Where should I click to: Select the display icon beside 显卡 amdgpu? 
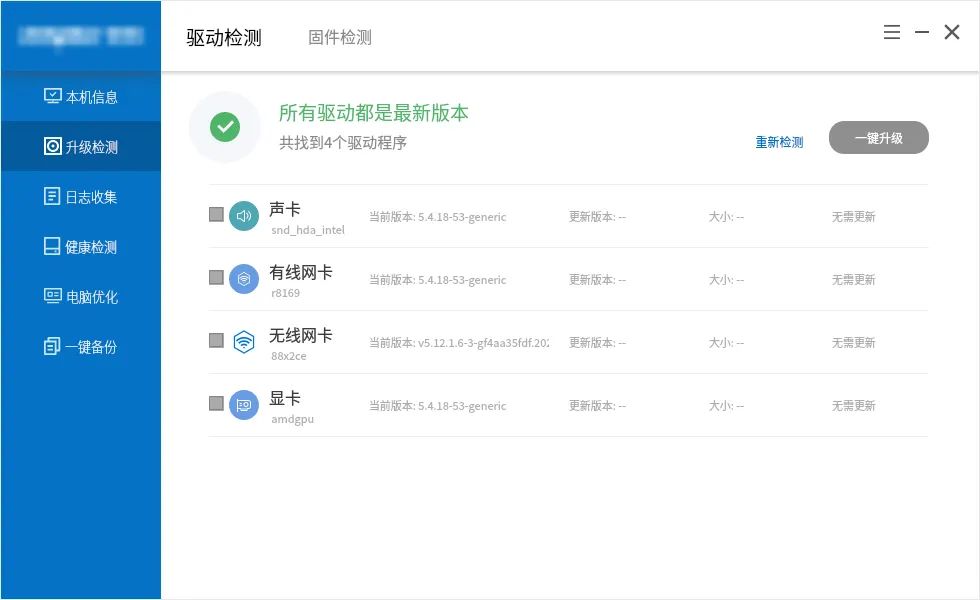point(243,404)
